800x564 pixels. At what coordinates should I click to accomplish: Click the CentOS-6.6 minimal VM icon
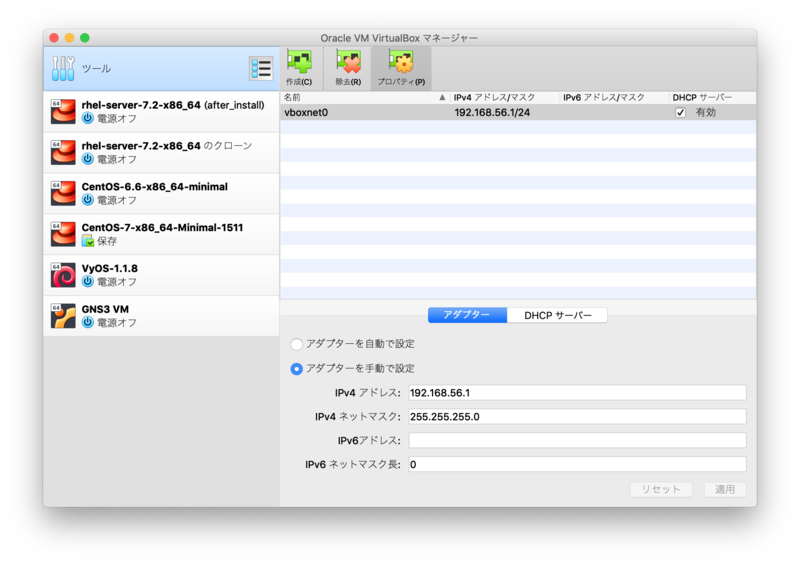pos(63,193)
